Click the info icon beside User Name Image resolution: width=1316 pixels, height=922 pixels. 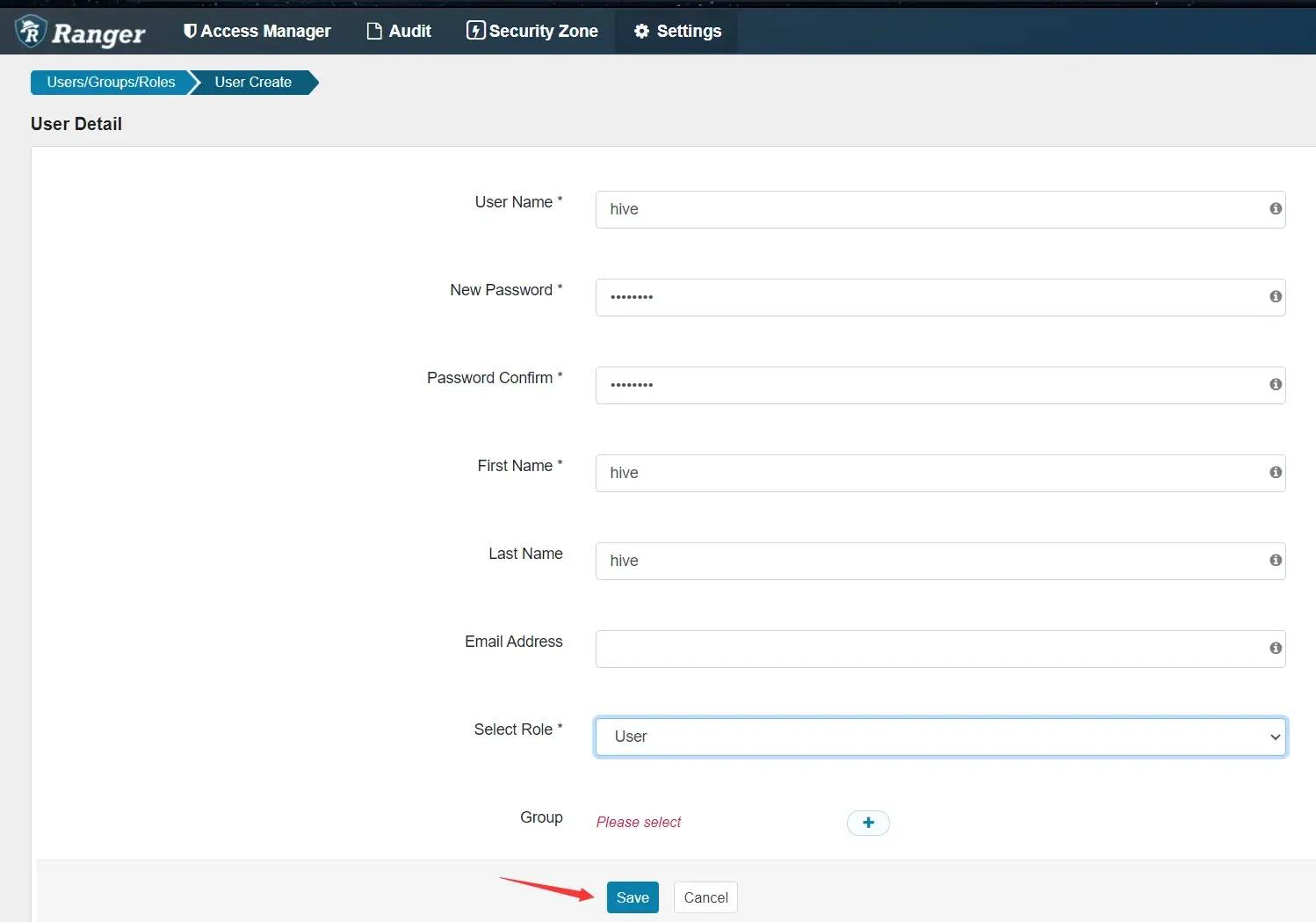click(x=1275, y=209)
